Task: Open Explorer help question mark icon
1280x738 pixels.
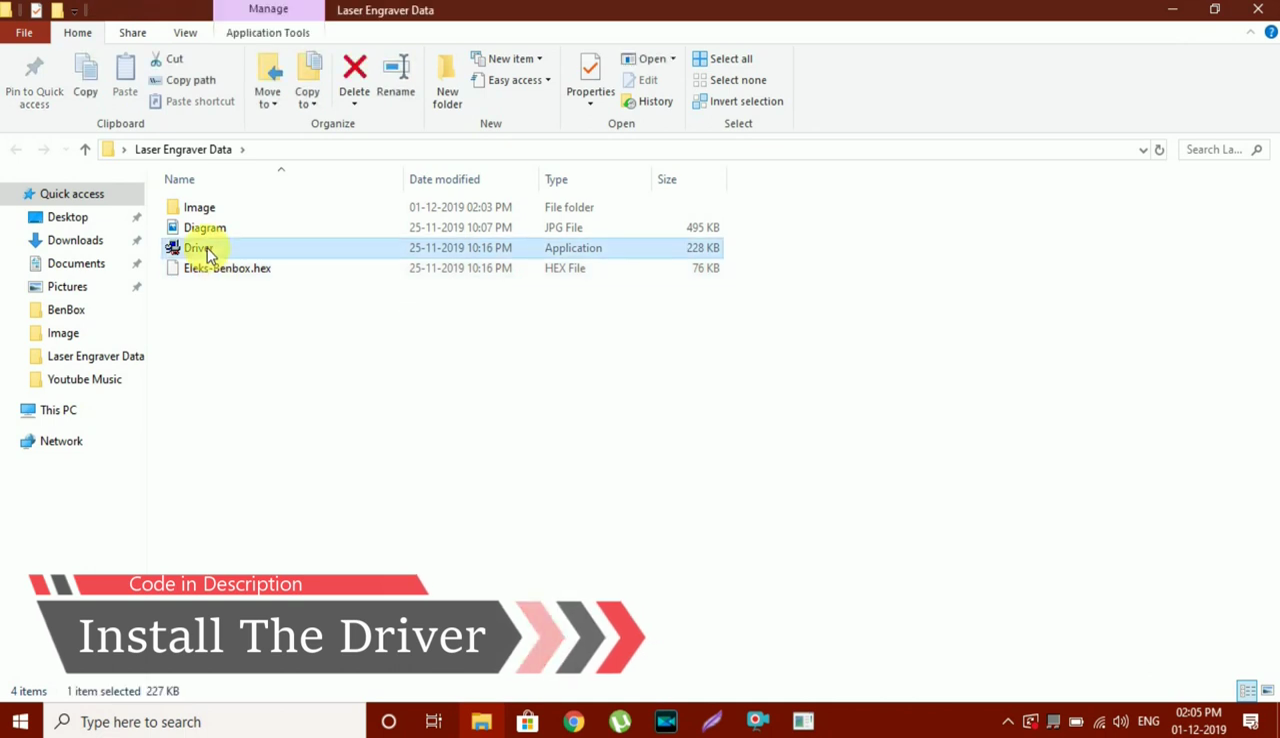Action: [x=1271, y=32]
